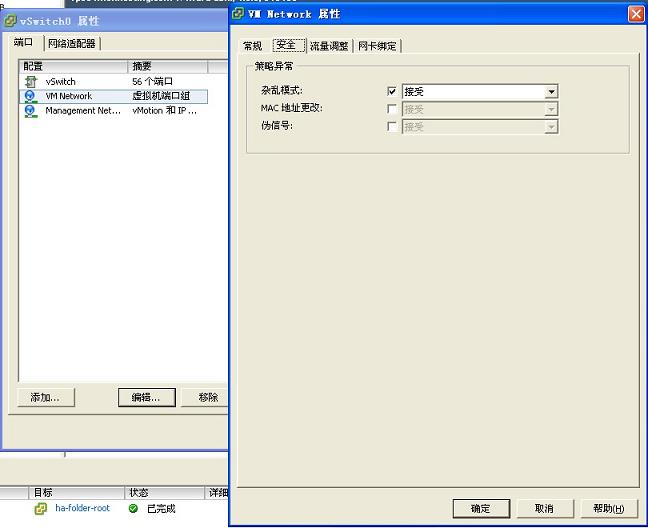
Task: Switch to the 流量调整 tab
Action: point(329,46)
